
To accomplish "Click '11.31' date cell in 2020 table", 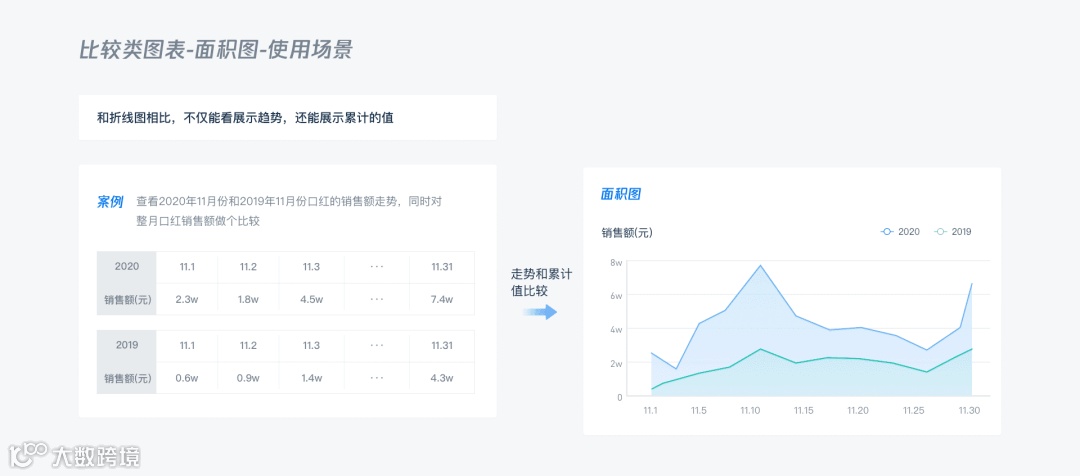I will 442,267.
